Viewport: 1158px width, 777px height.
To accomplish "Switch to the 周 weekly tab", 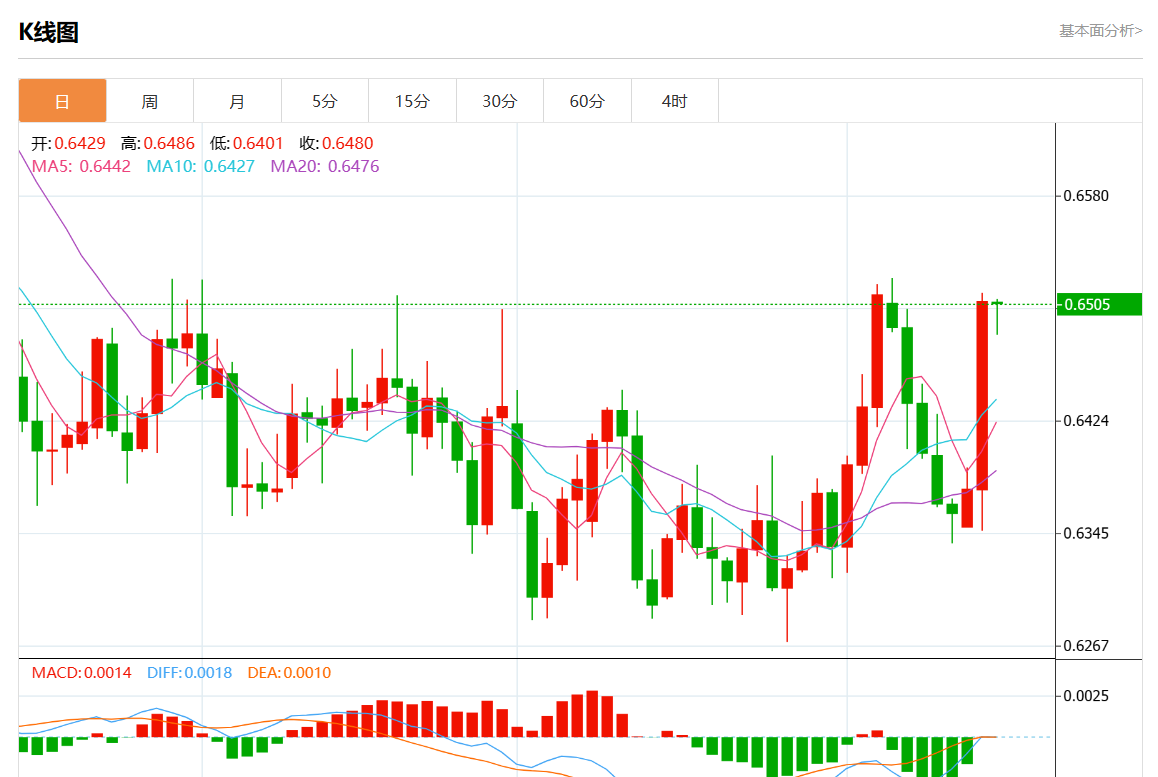I will pos(150,100).
